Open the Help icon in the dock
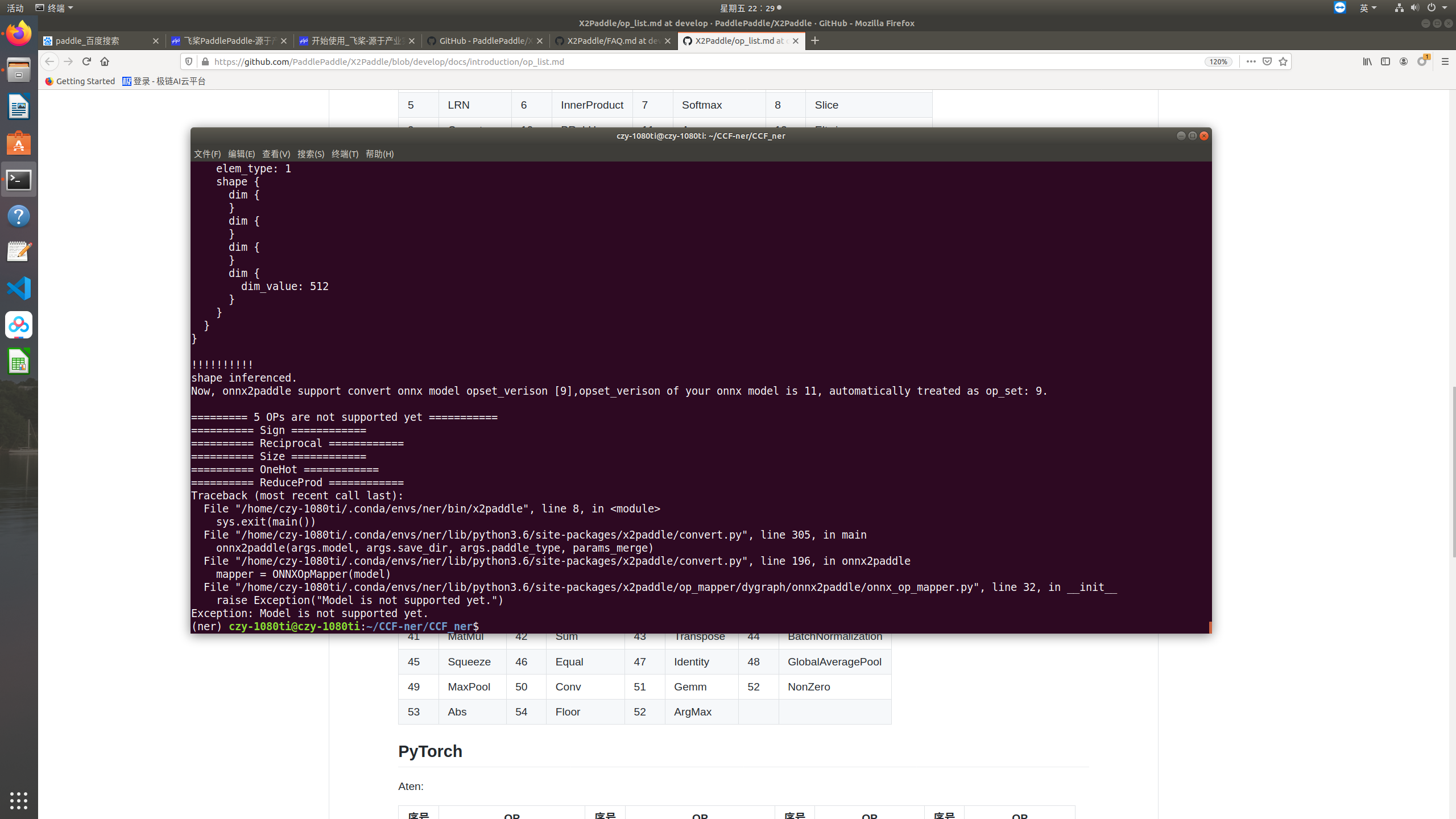 (19, 216)
